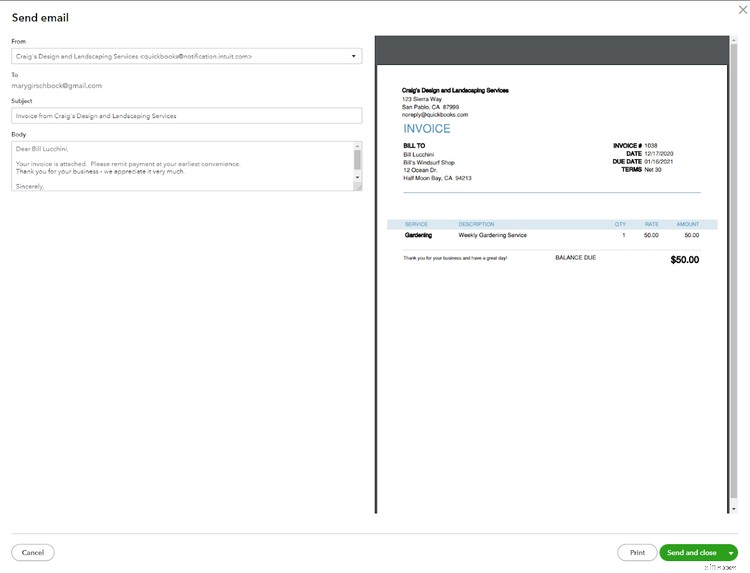Click the invoice preview scrollbar up arrow
This screenshot has height=573, width=750.
(734, 41)
